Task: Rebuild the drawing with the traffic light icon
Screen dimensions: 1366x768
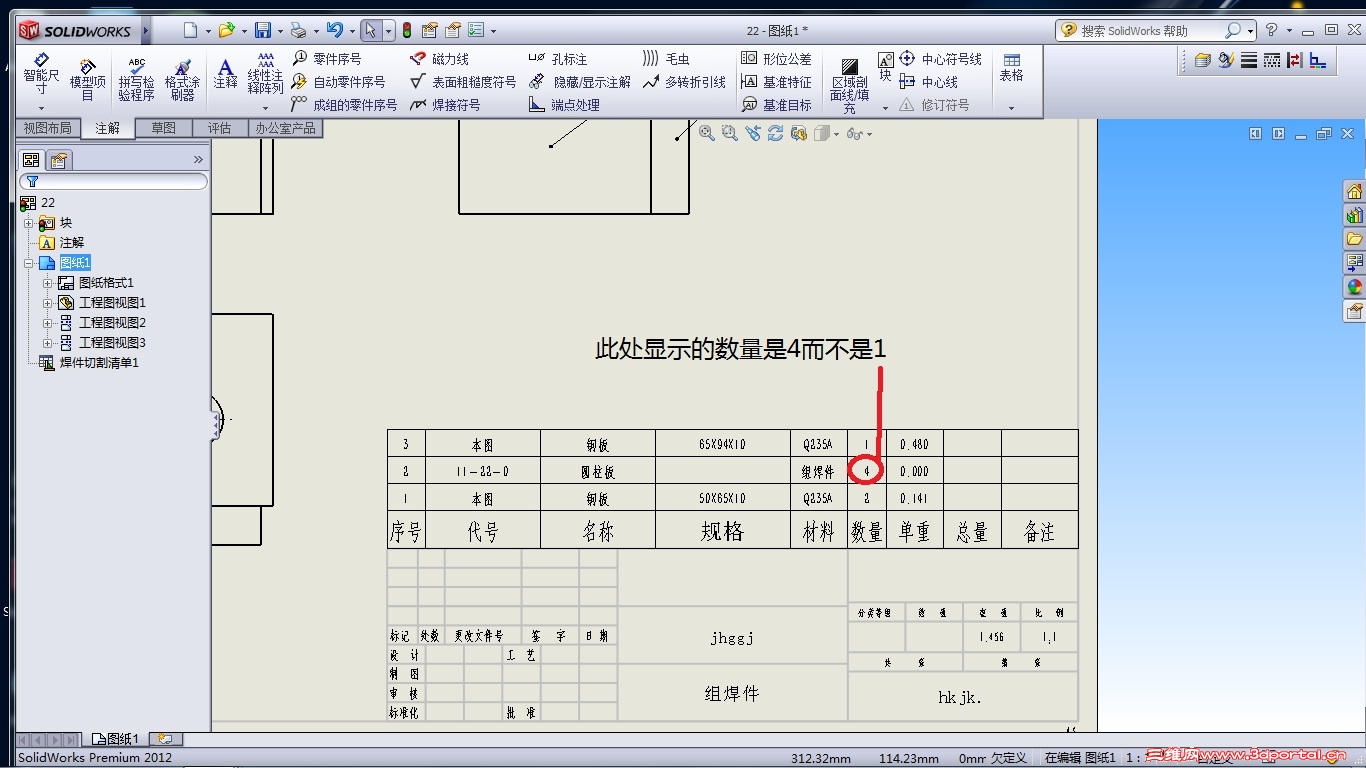Action: coord(407,30)
